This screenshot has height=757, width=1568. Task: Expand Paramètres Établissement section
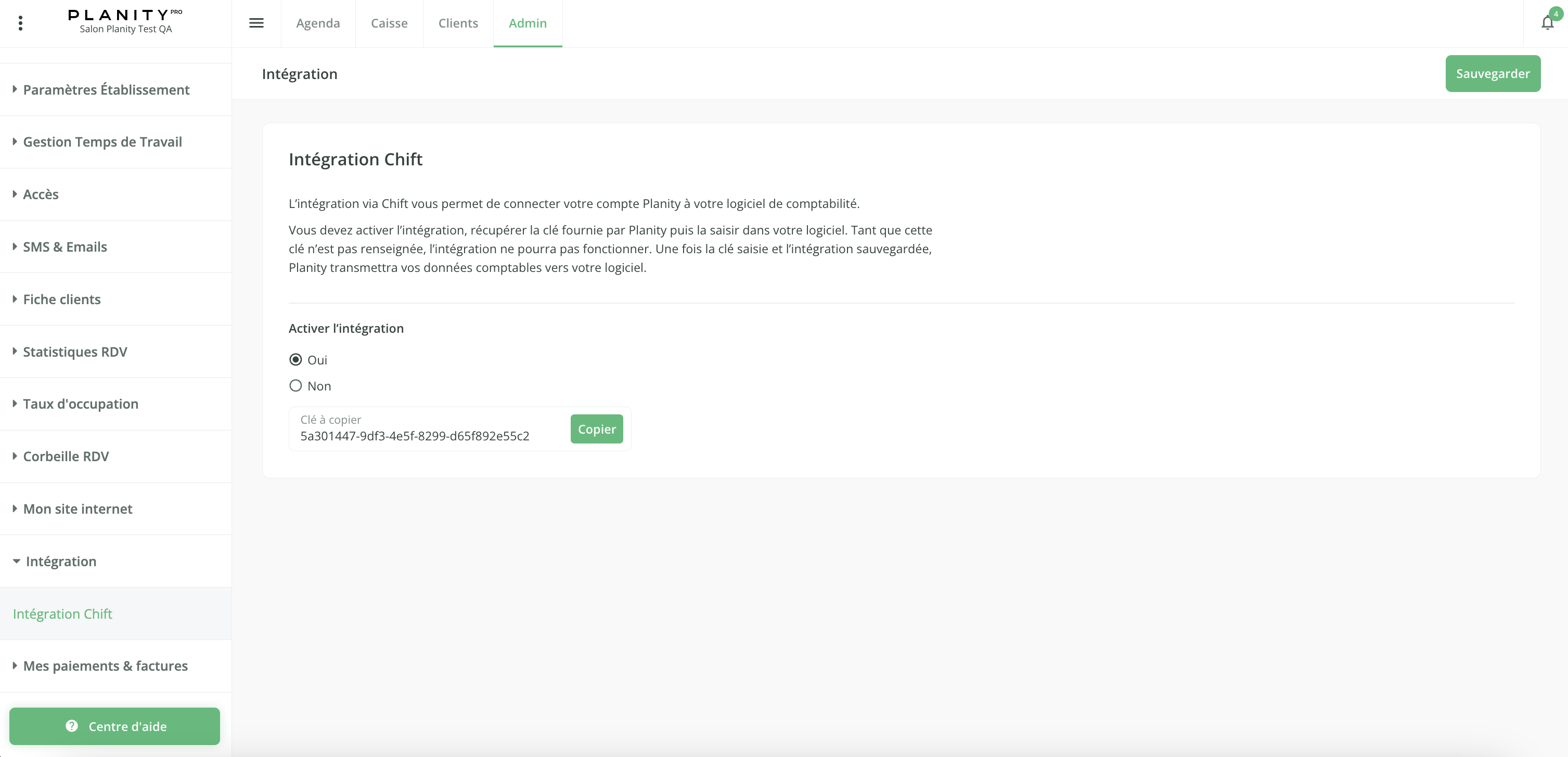pos(106,89)
